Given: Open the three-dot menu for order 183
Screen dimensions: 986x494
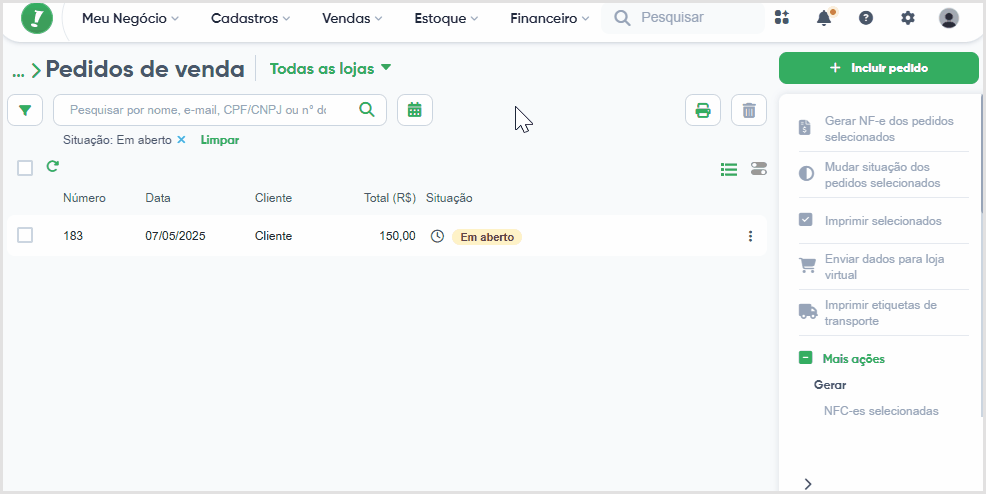Looking at the screenshot, I should [x=750, y=236].
